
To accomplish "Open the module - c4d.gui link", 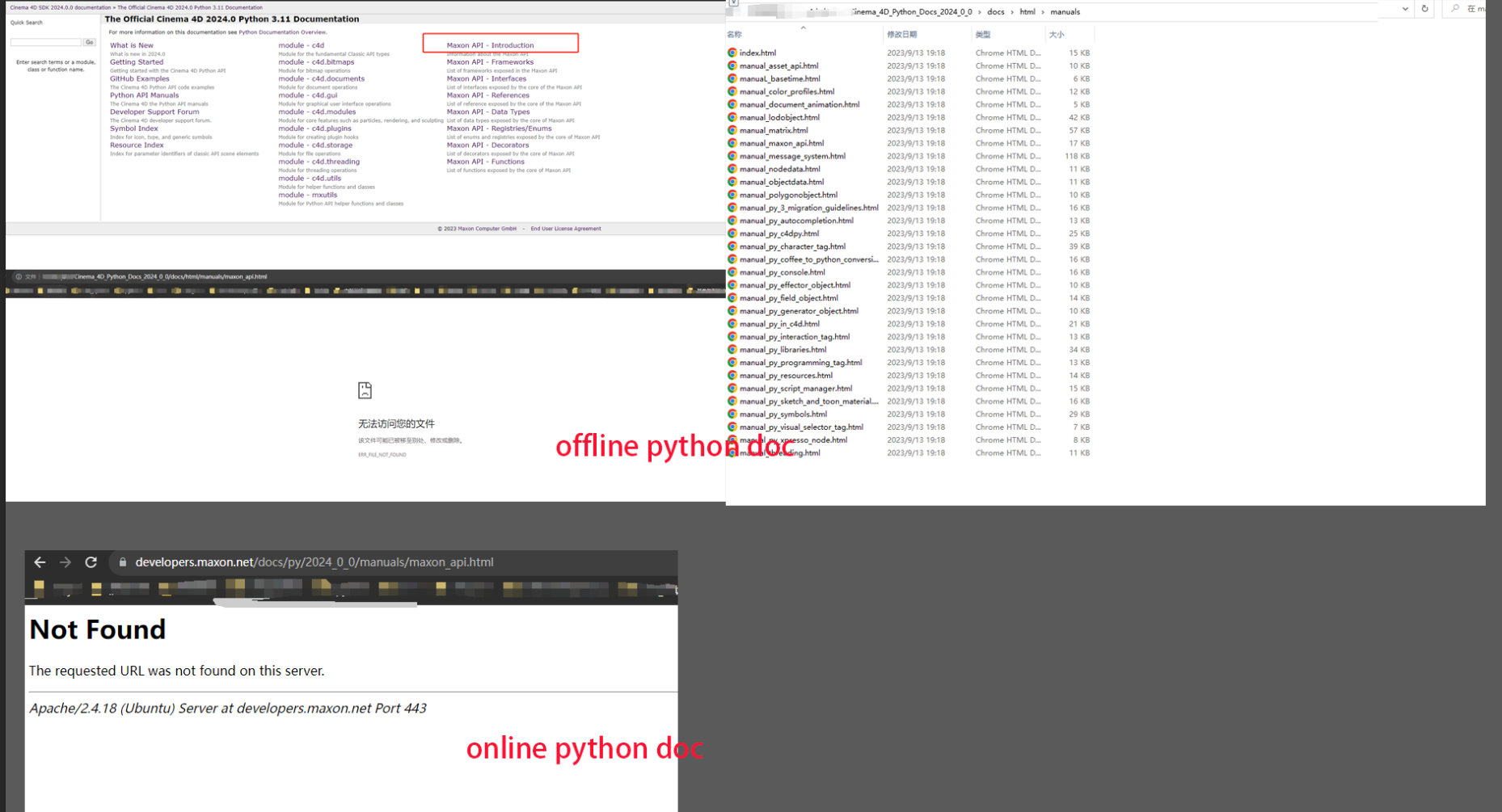I will click(x=308, y=95).
